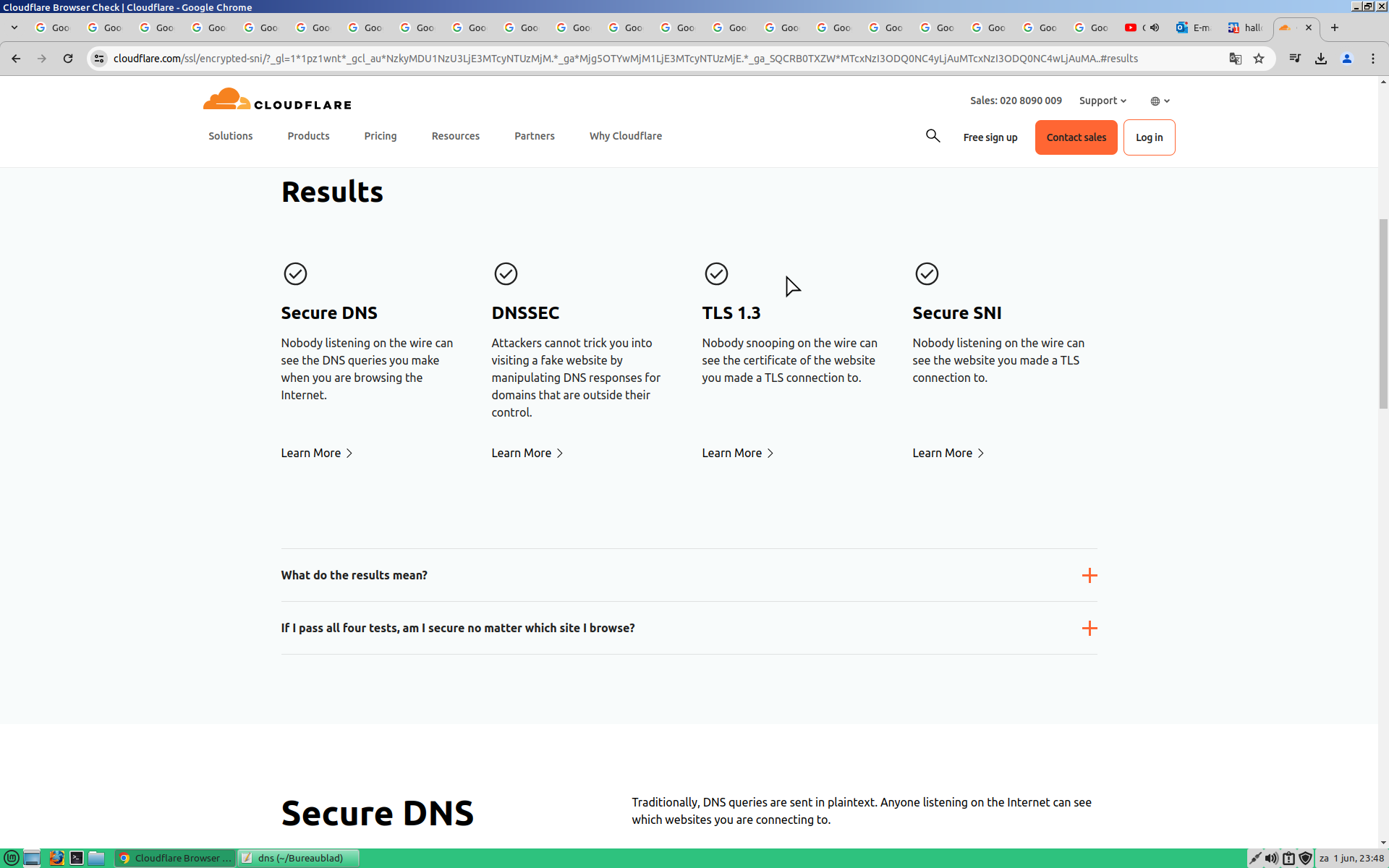This screenshot has height=868, width=1389.
Task: Open Chrome downloads
Action: tap(1321, 59)
